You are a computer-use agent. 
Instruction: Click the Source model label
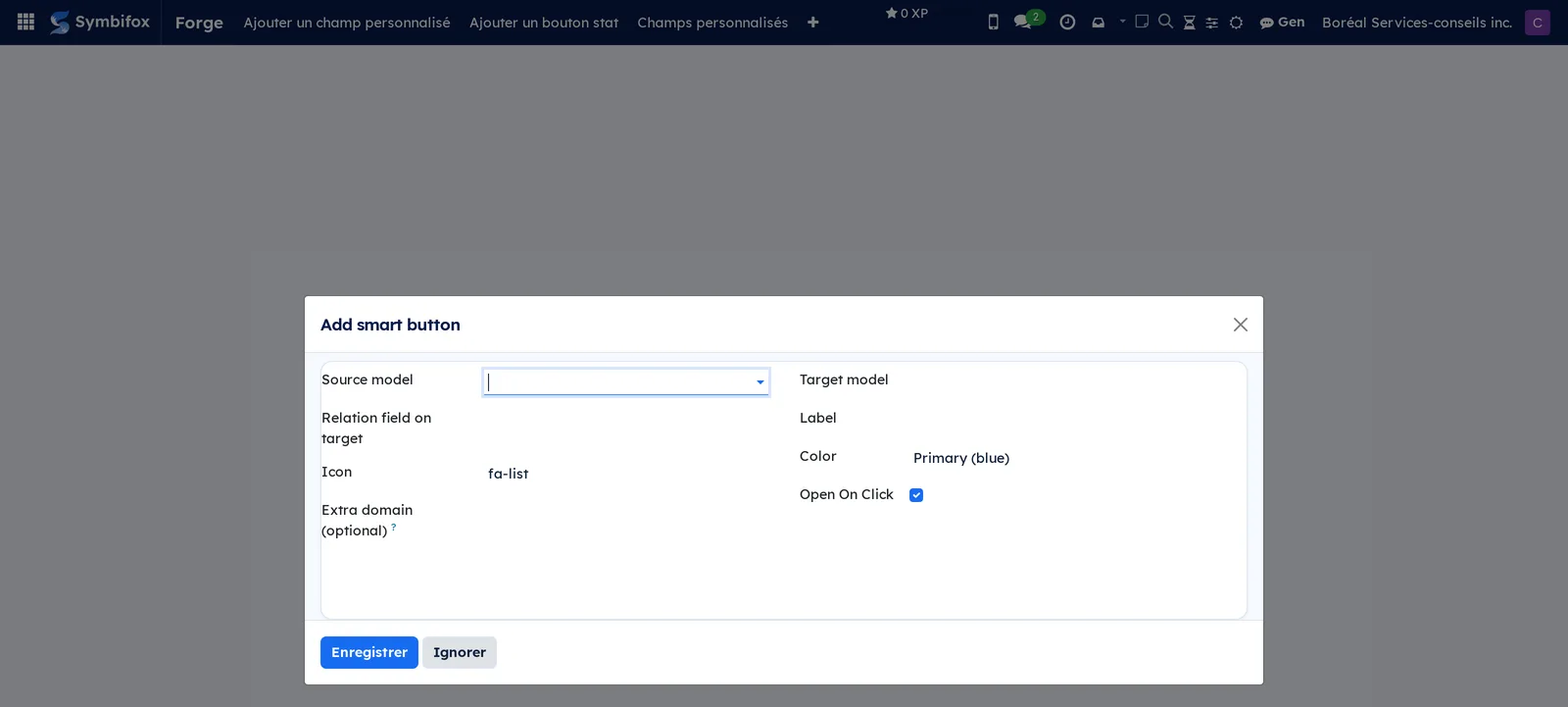[367, 379]
